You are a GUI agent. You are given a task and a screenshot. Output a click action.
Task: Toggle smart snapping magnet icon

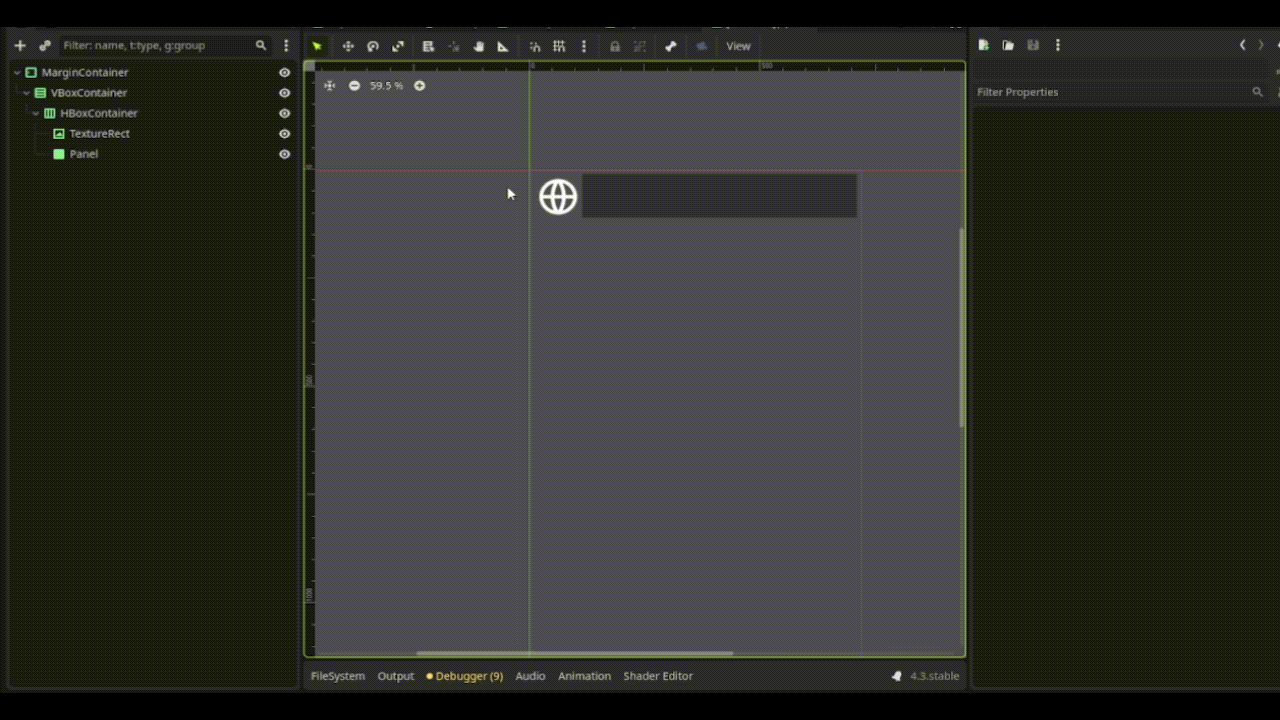click(x=535, y=46)
